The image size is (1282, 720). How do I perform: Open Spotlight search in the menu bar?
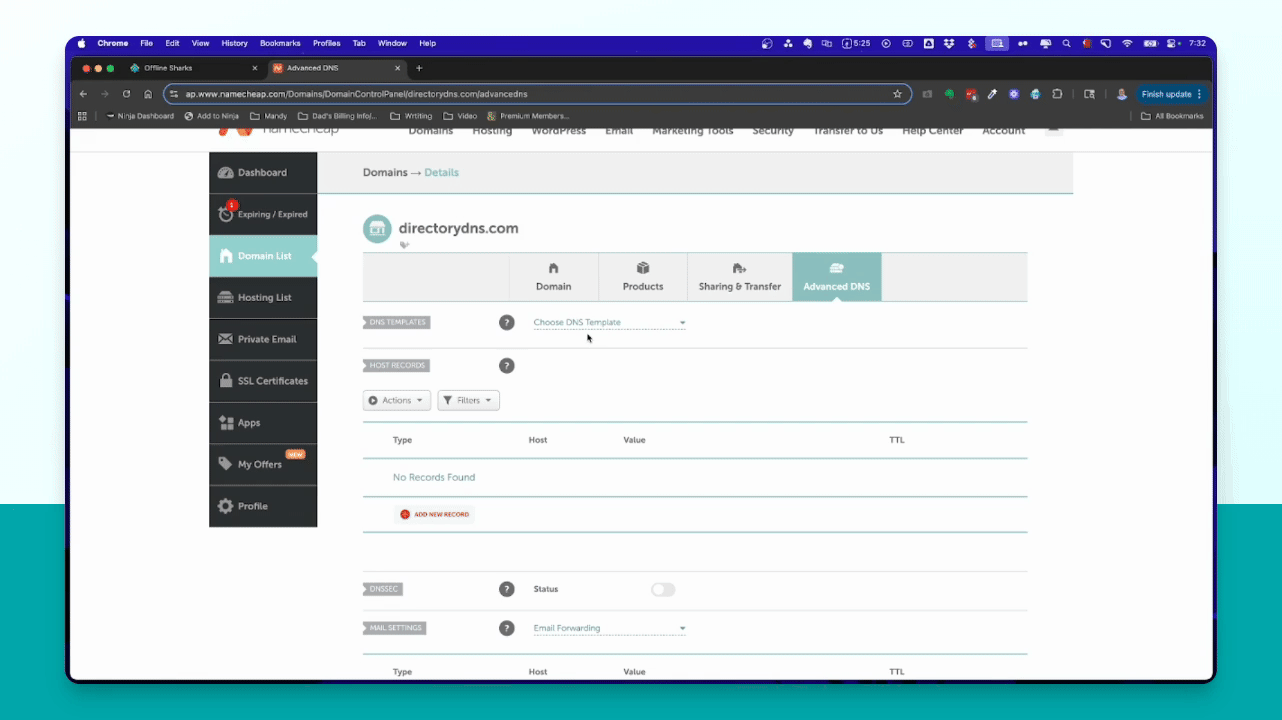coord(1067,44)
